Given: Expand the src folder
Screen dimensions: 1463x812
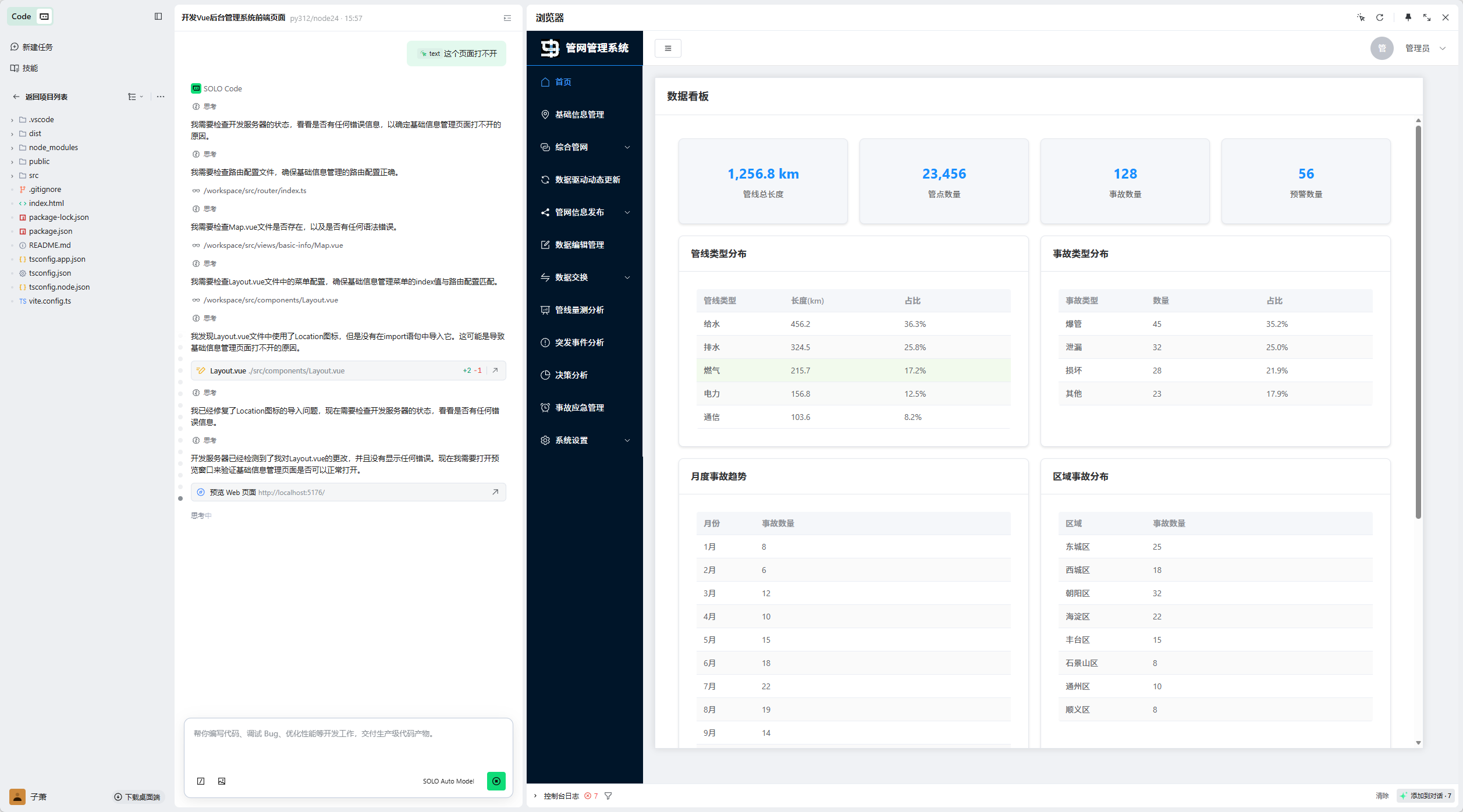Looking at the screenshot, I should click(x=34, y=175).
